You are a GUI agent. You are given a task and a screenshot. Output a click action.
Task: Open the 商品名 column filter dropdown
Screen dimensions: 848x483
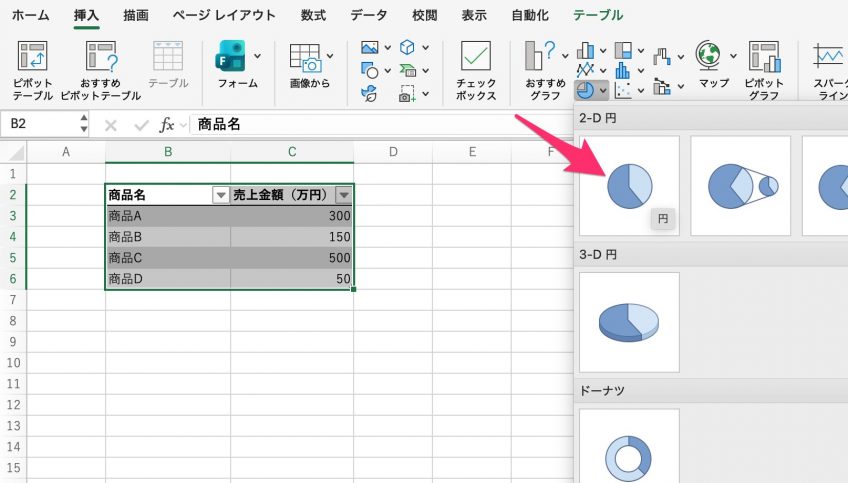tap(221, 196)
